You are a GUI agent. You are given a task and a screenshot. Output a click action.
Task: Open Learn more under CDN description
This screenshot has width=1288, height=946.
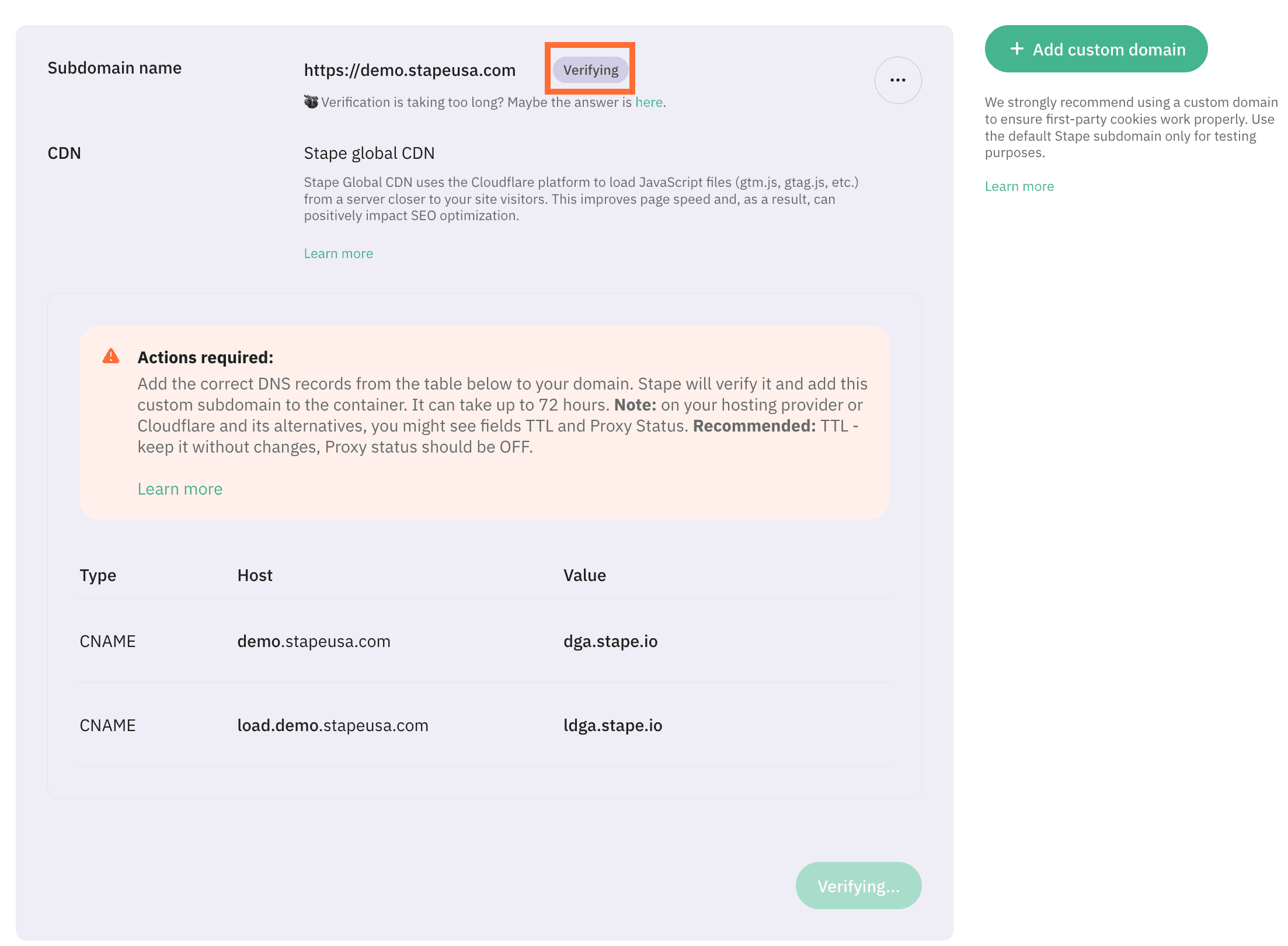(338, 253)
